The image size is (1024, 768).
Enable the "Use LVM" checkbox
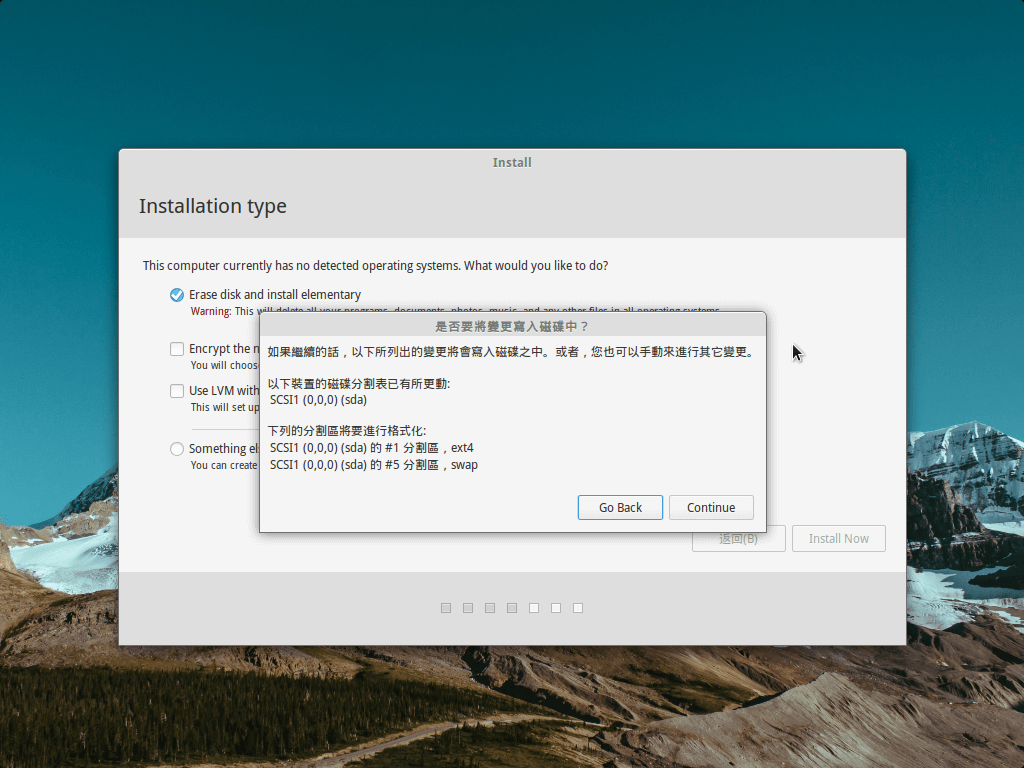177,390
